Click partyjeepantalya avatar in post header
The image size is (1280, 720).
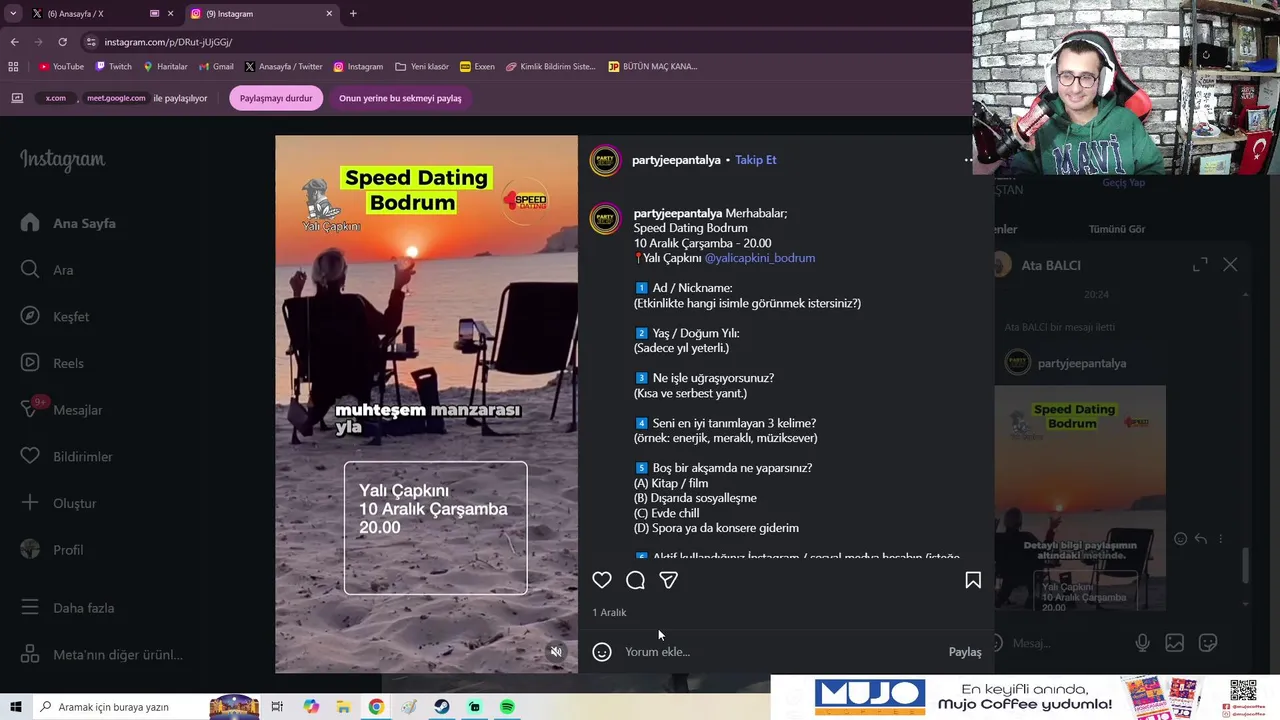[x=605, y=160]
